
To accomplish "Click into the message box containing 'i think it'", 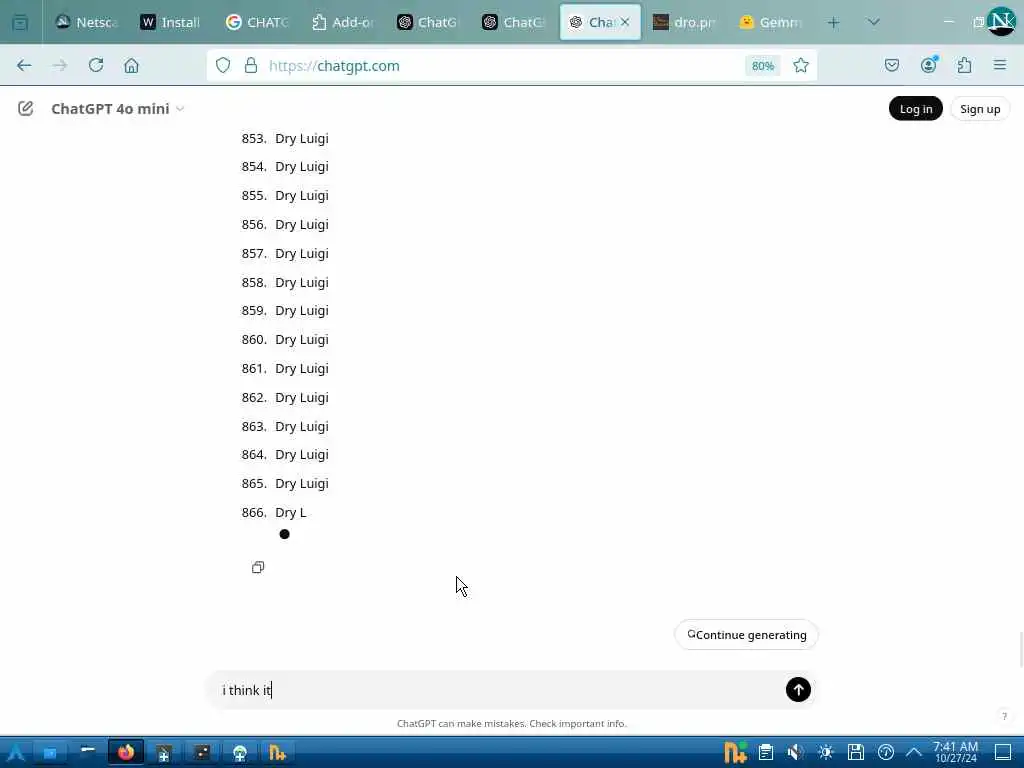I will coord(496,690).
